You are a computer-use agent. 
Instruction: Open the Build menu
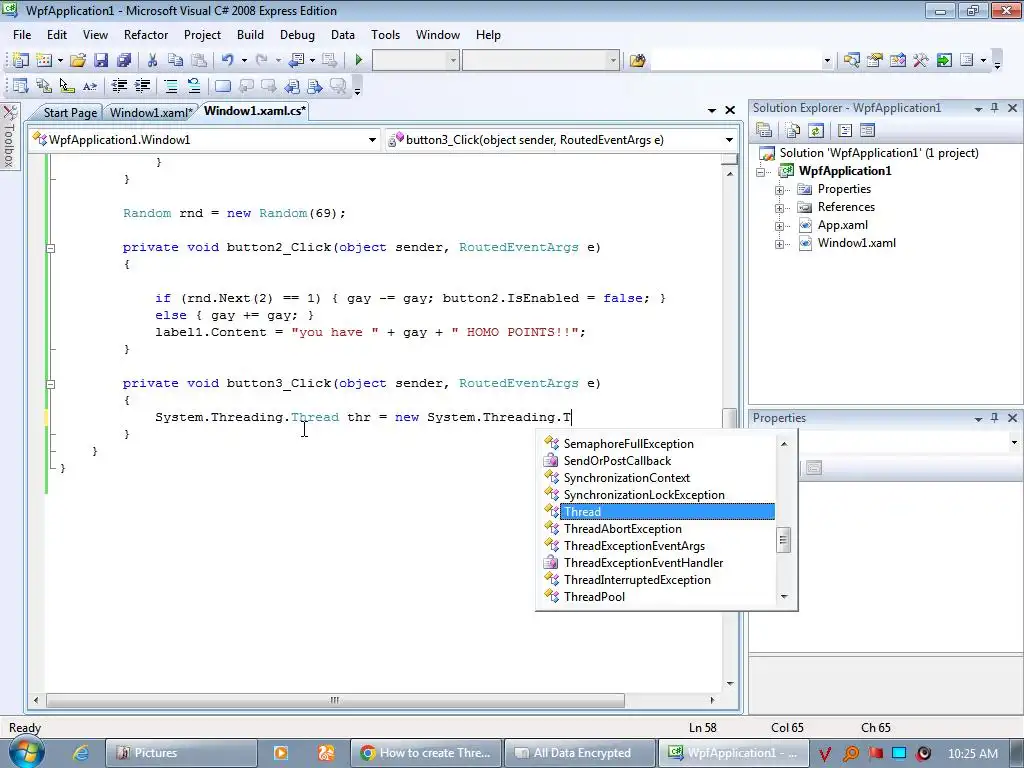(x=250, y=35)
